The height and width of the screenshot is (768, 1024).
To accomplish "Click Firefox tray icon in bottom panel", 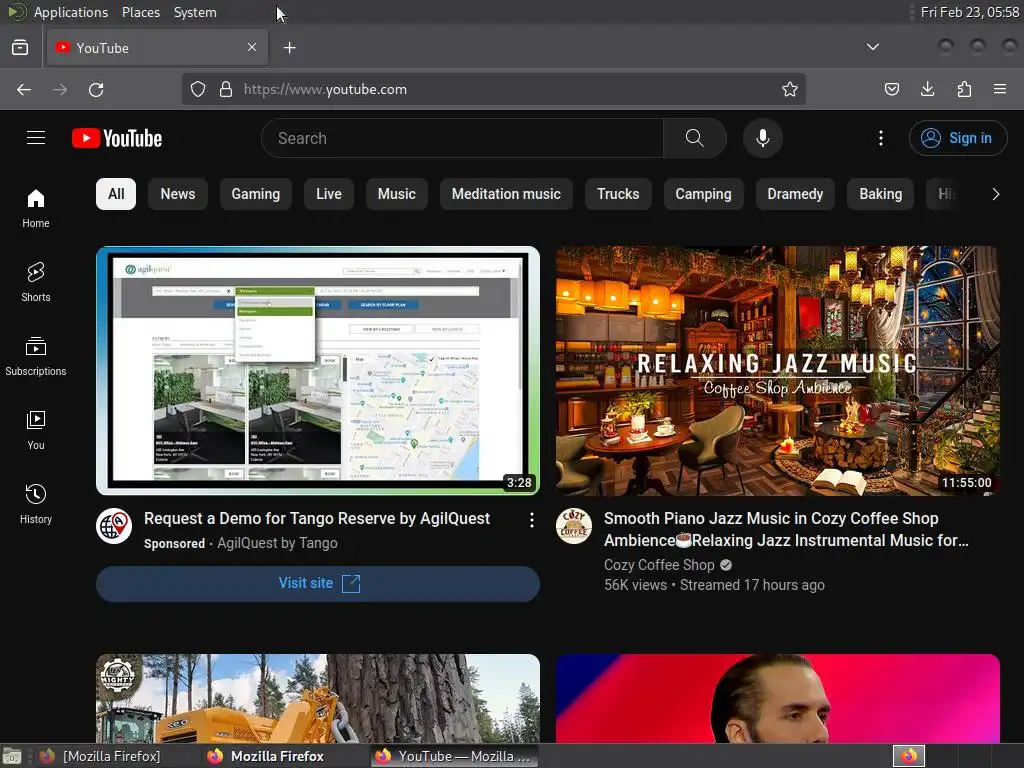I will pos(908,756).
